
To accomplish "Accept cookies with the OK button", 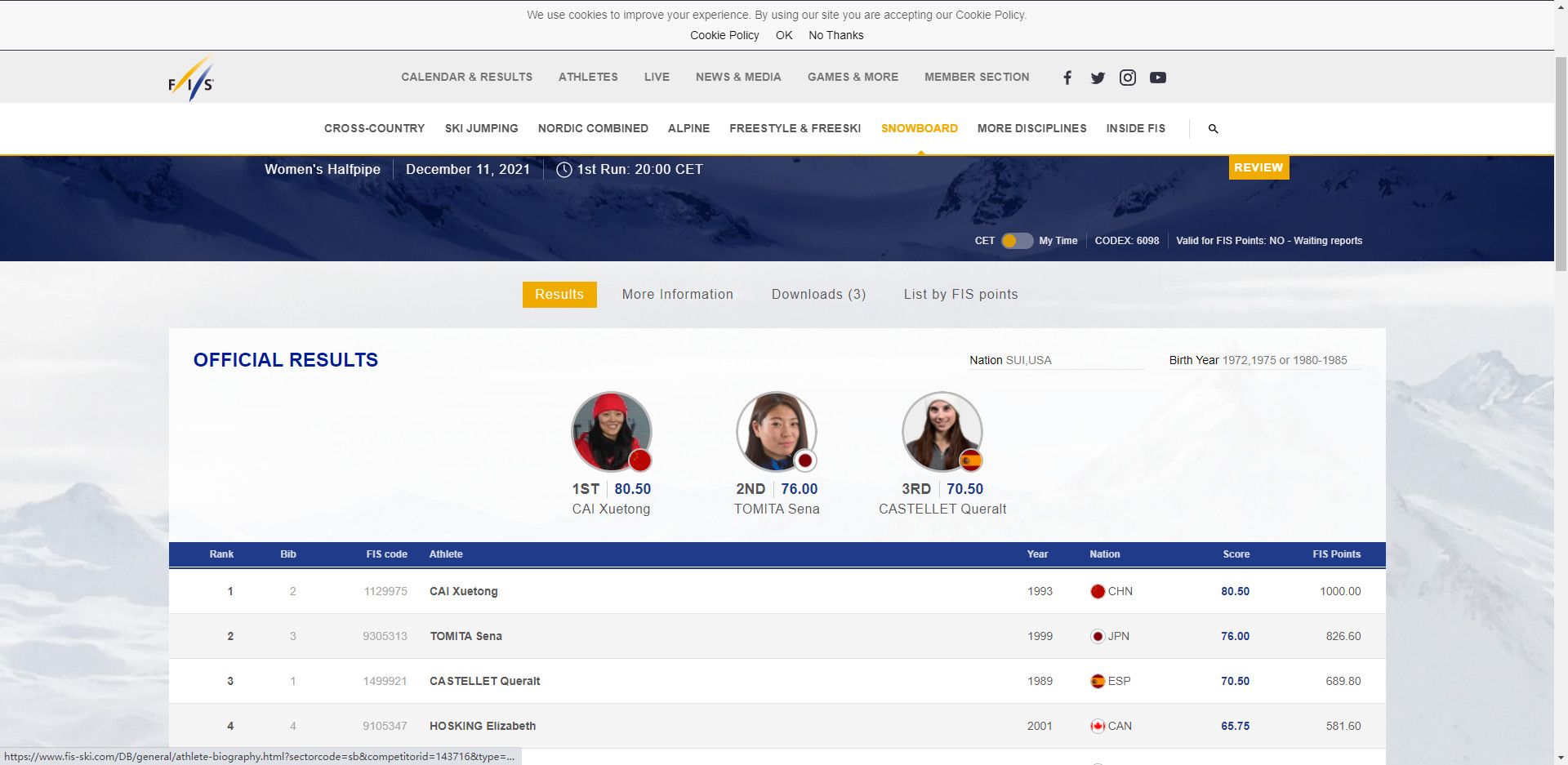I will [784, 35].
